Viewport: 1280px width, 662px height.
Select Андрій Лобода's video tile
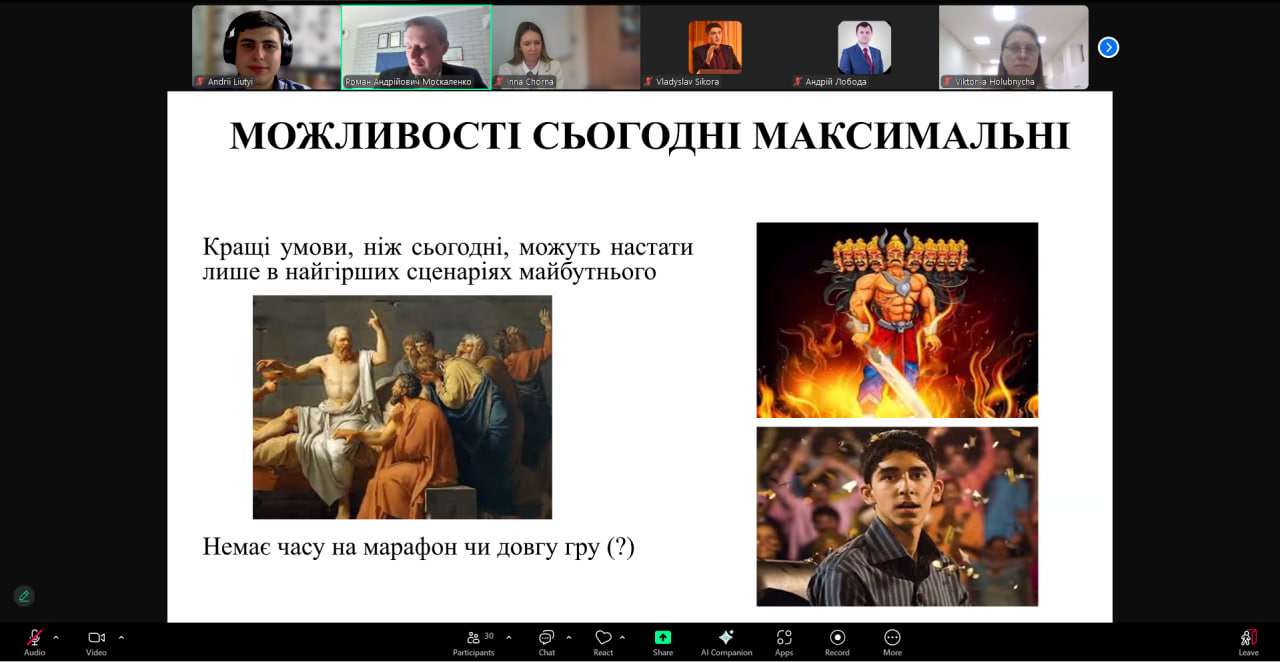[864, 47]
